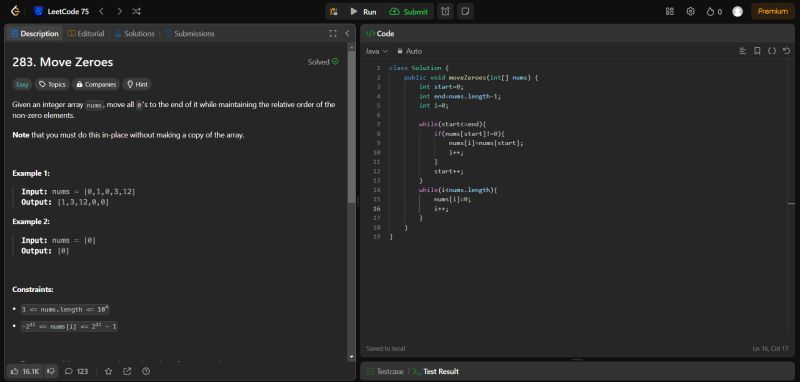Click the nums[i]=0; code line
Image resolution: width=800 pixels, height=382 pixels.
click(x=453, y=199)
